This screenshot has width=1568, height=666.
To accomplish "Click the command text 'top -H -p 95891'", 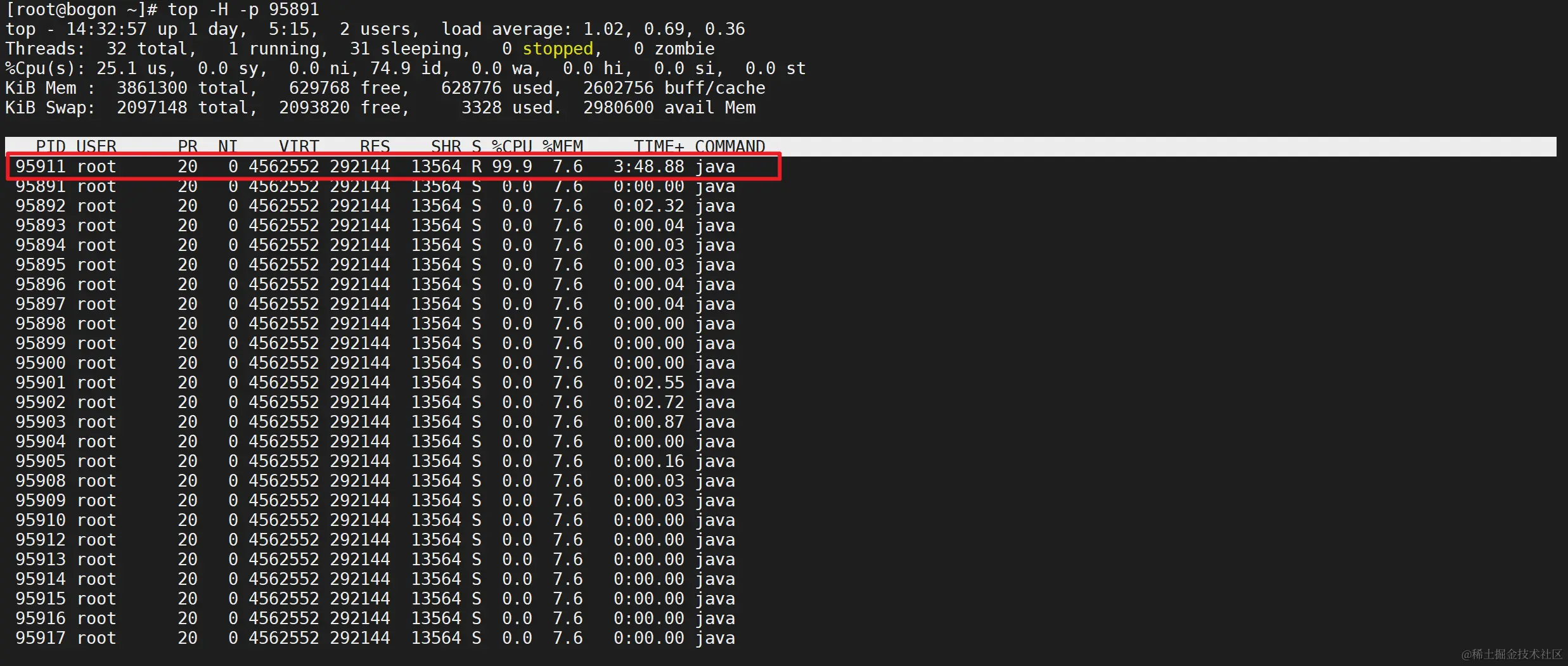I will pyautogui.click(x=243, y=10).
